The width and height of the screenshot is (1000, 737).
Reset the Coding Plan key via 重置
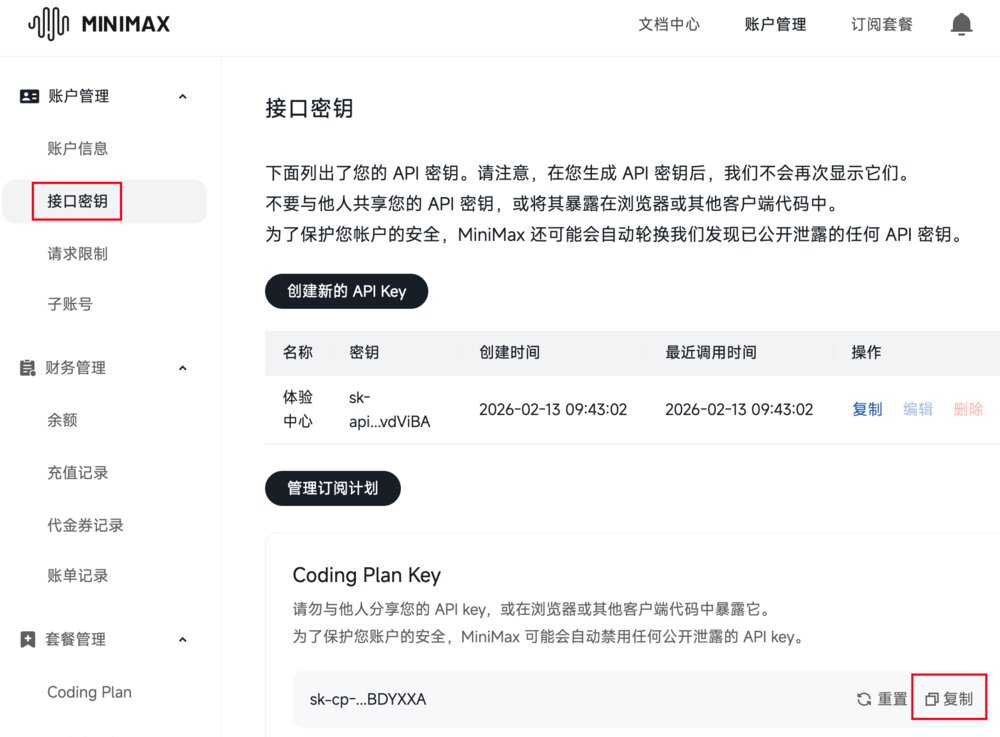click(x=881, y=699)
